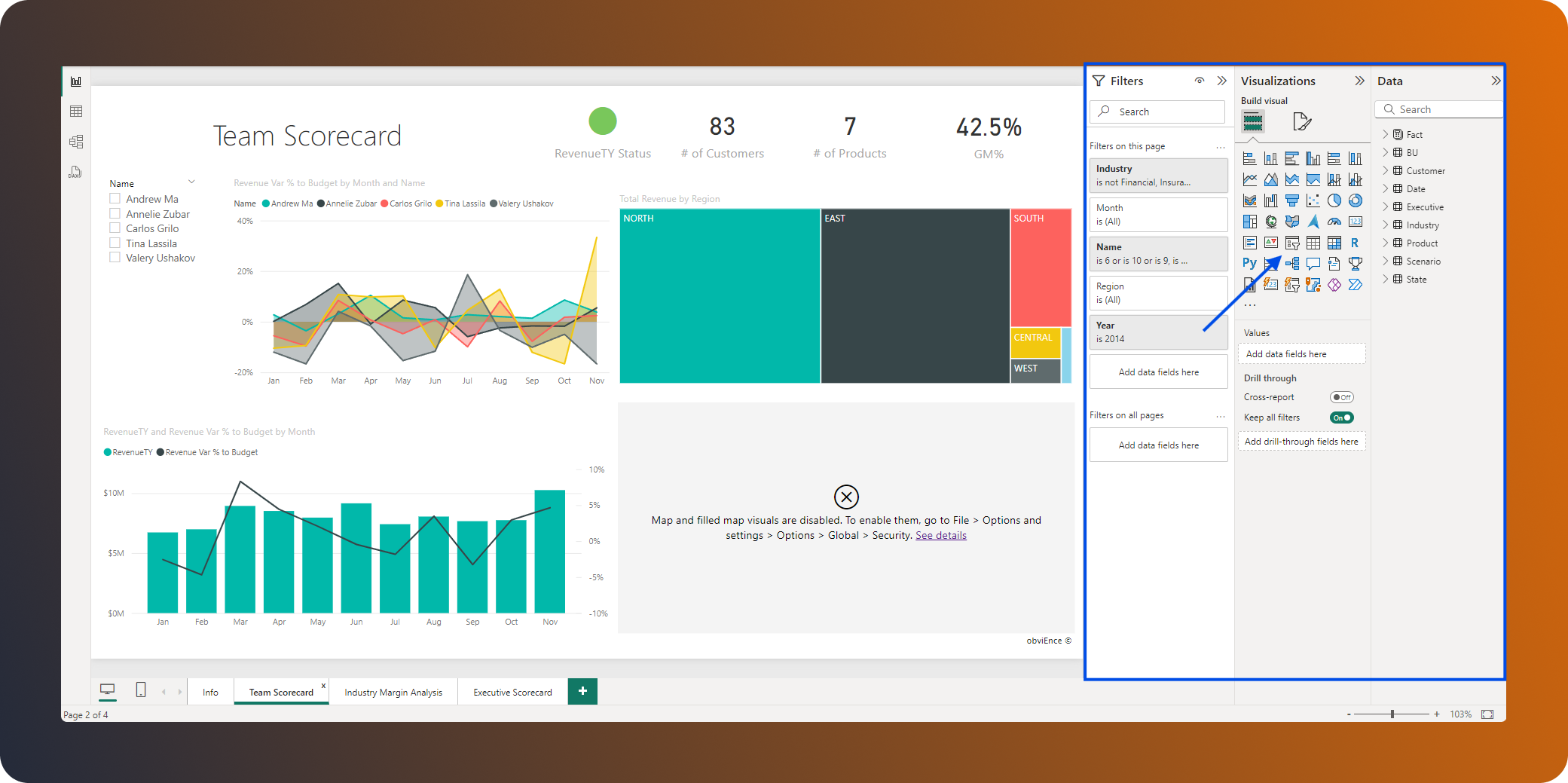Switch to the Executive Scorecard page tab
The image size is (1568, 783).
pyautogui.click(x=512, y=691)
